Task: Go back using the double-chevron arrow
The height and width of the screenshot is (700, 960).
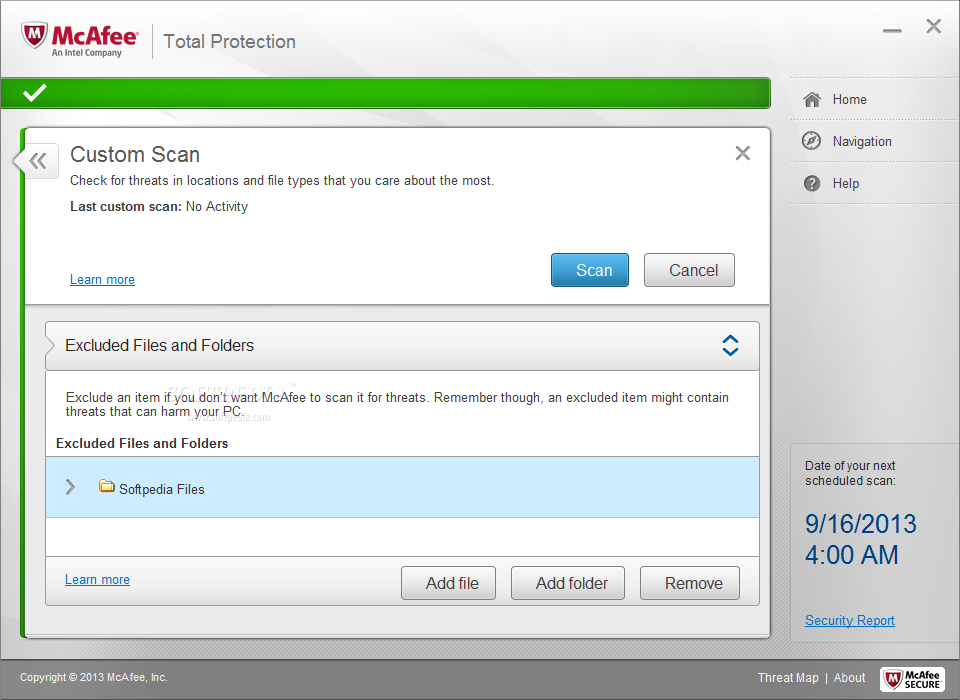Action: (x=38, y=161)
